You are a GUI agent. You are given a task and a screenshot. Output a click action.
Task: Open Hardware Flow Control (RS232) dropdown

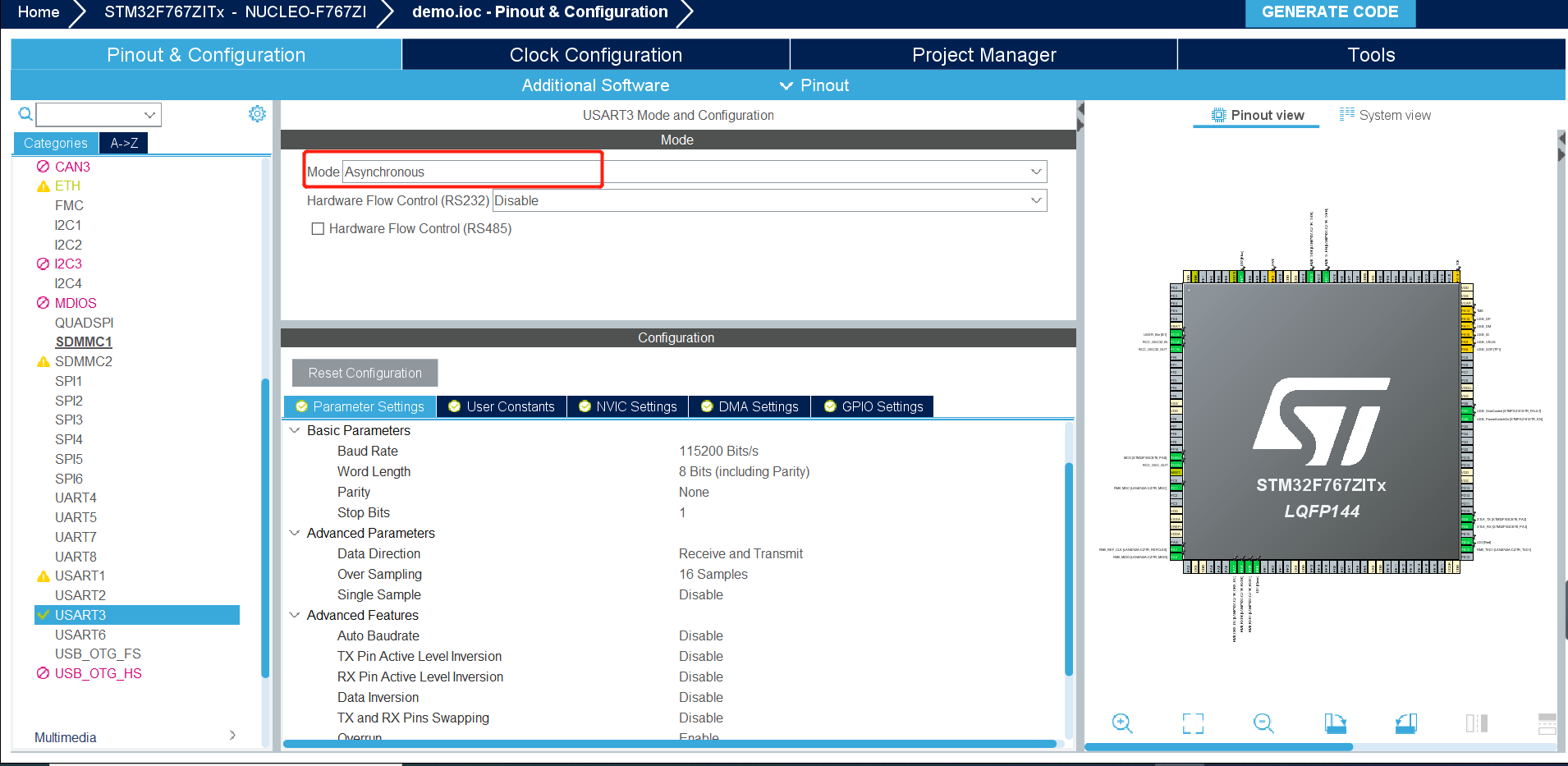coord(769,200)
